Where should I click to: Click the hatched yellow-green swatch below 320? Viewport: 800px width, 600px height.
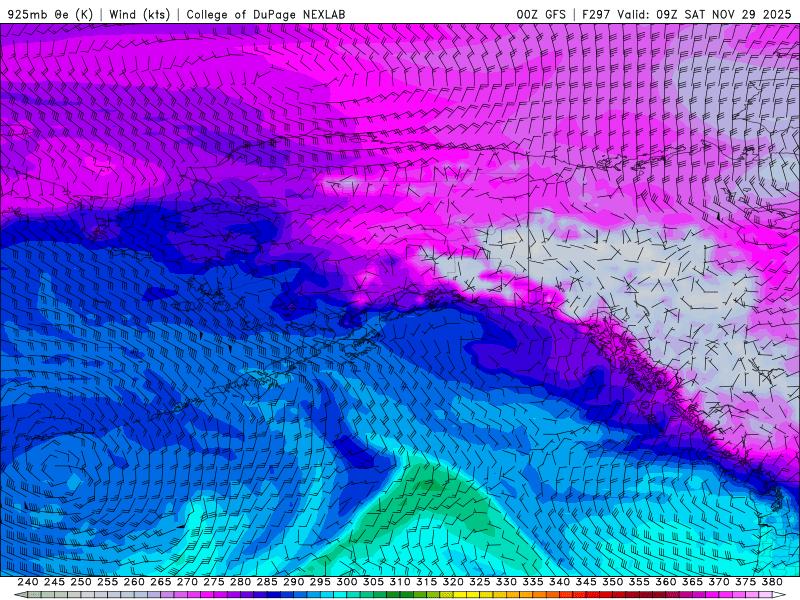[x=446, y=595]
